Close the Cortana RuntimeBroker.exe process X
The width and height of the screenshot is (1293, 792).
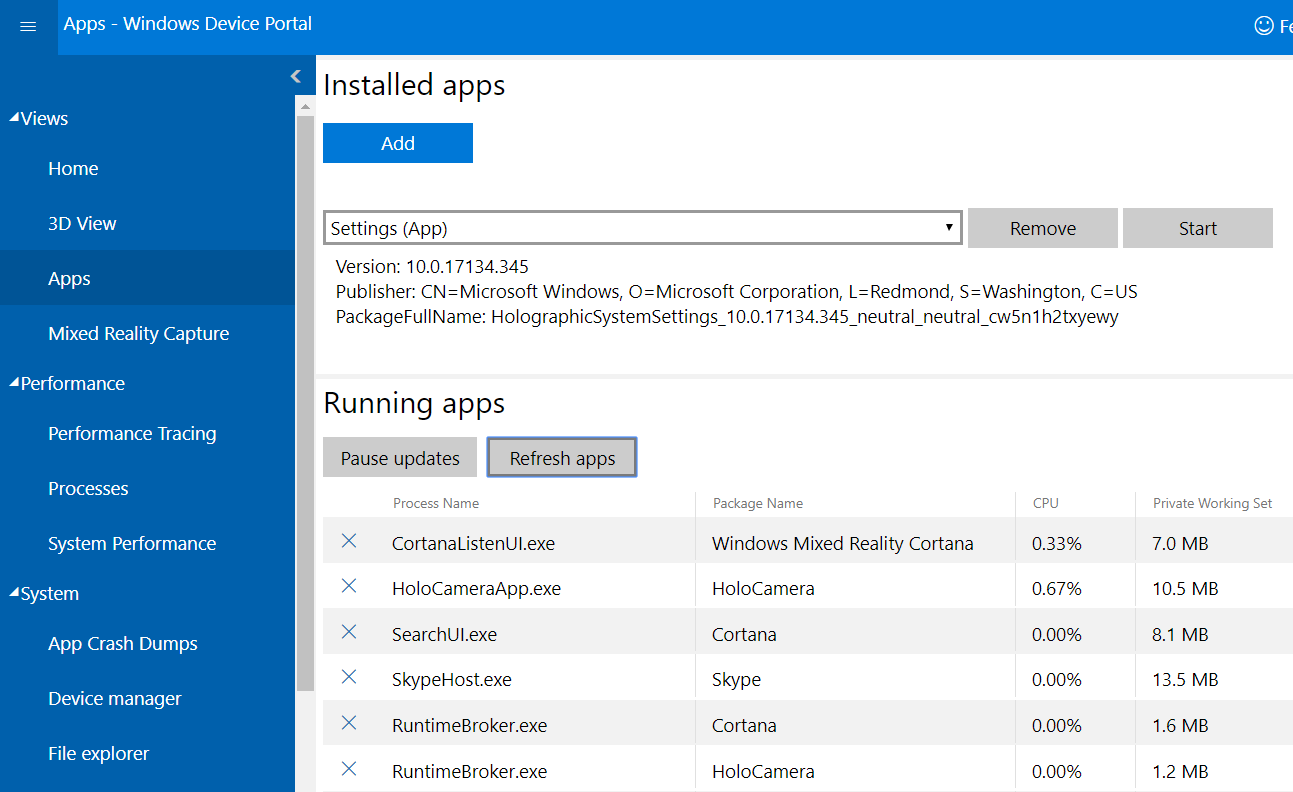pyautogui.click(x=349, y=723)
